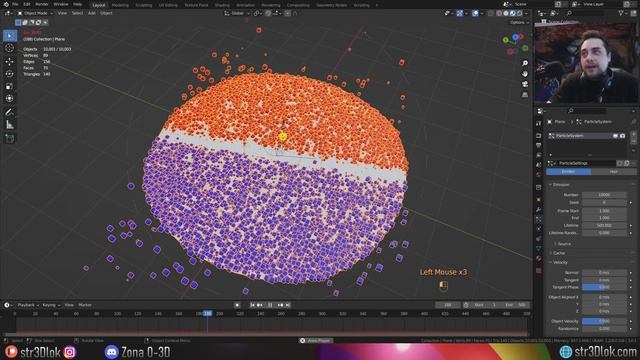This screenshot has width=640, height=360.
Task: Click the Blender logo icon
Action: [x=5, y=4]
